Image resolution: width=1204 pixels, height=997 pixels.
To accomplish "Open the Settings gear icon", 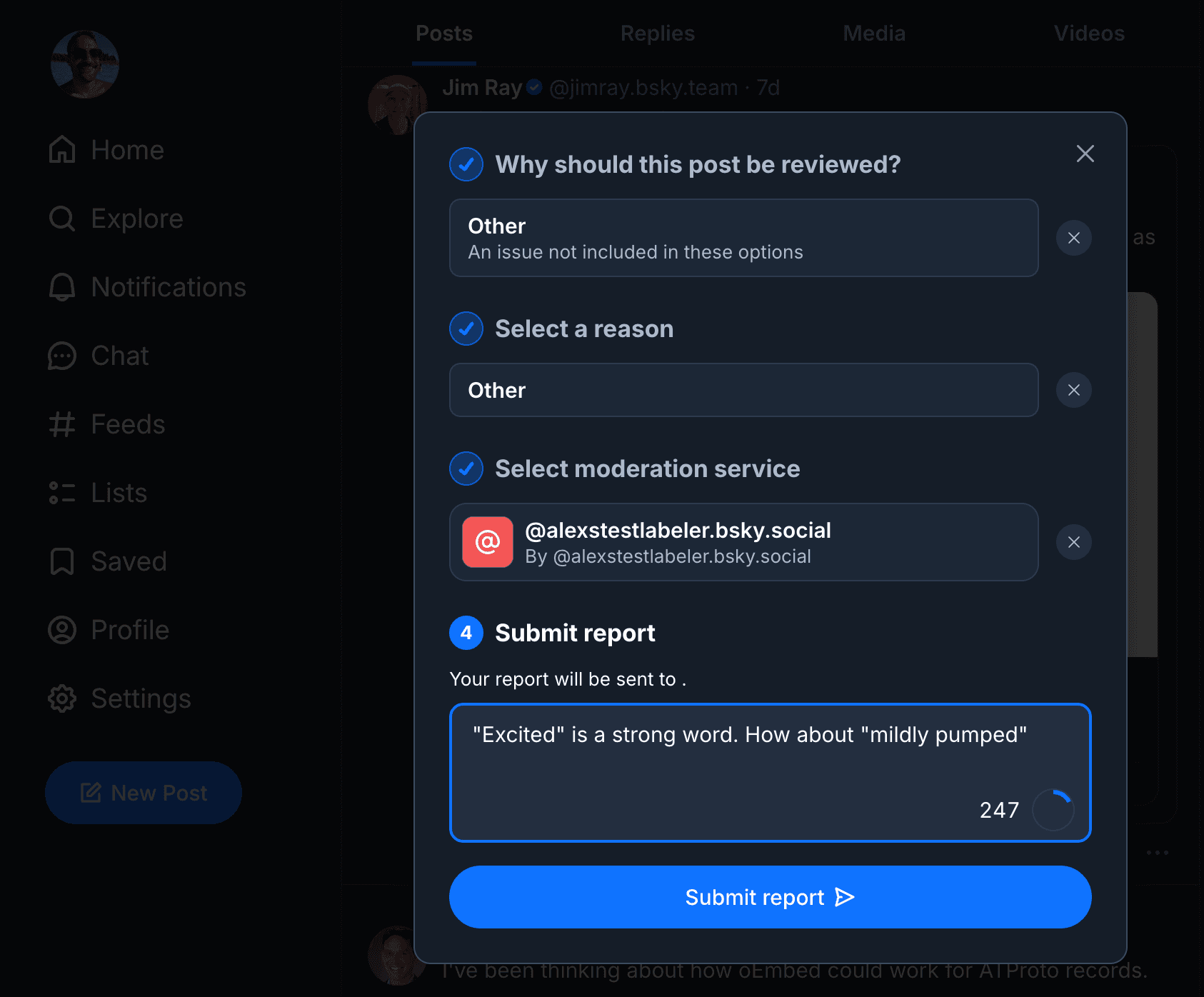I will pos(62,698).
